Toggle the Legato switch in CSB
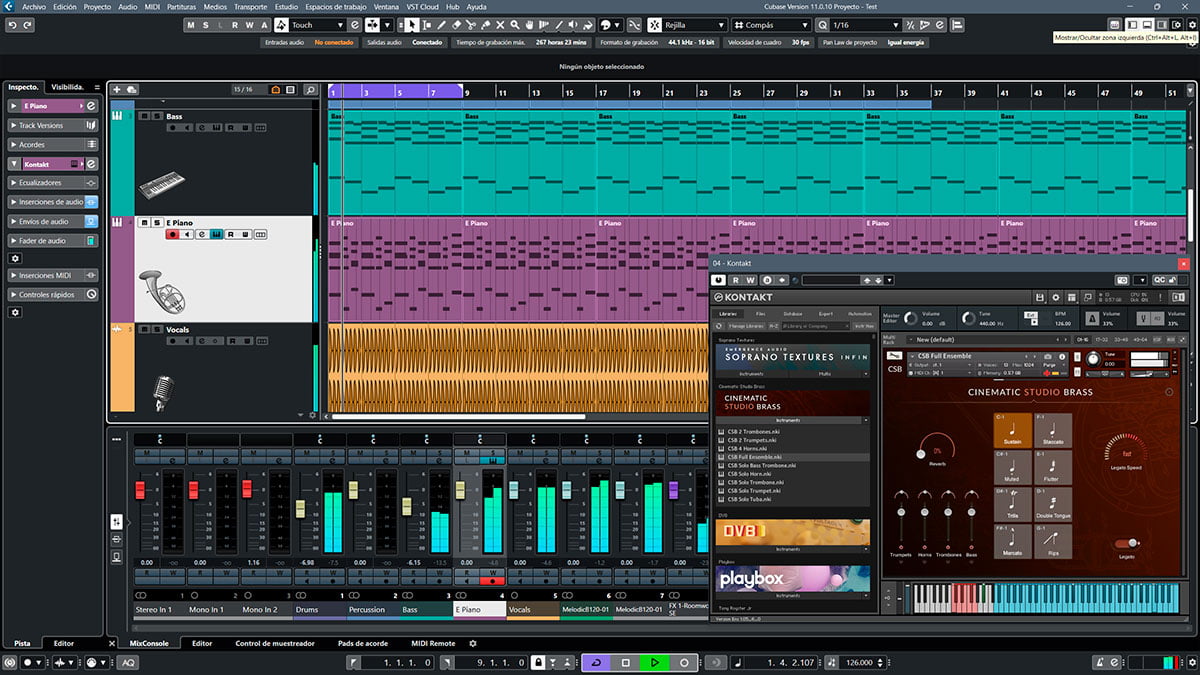Screen dimensions: 1200x675 click(x=1126, y=543)
